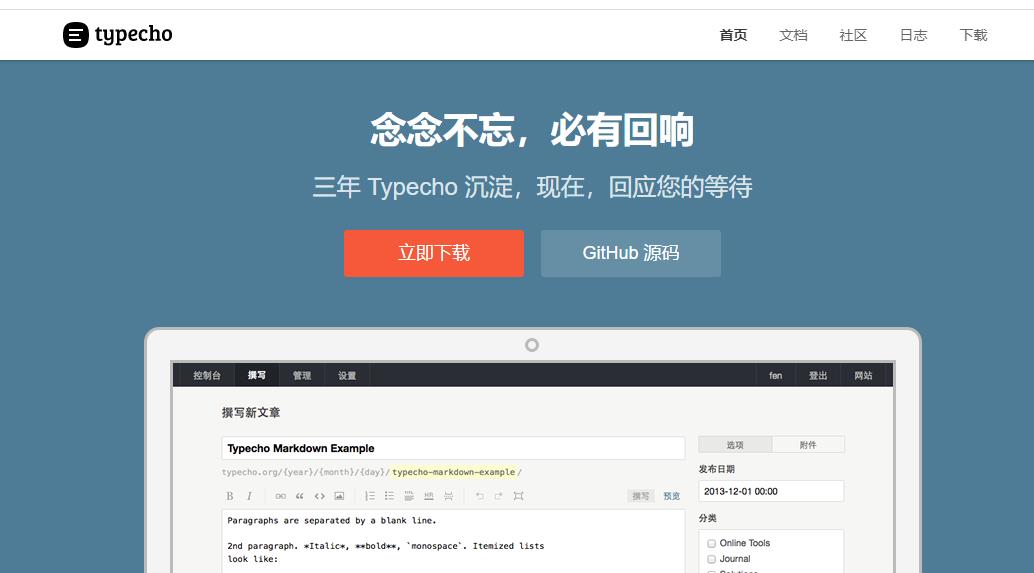Image resolution: width=1034 pixels, height=573 pixels.
Task: Click the typecho-markdown-example URL slug
Action: click(x=454, y=472)
